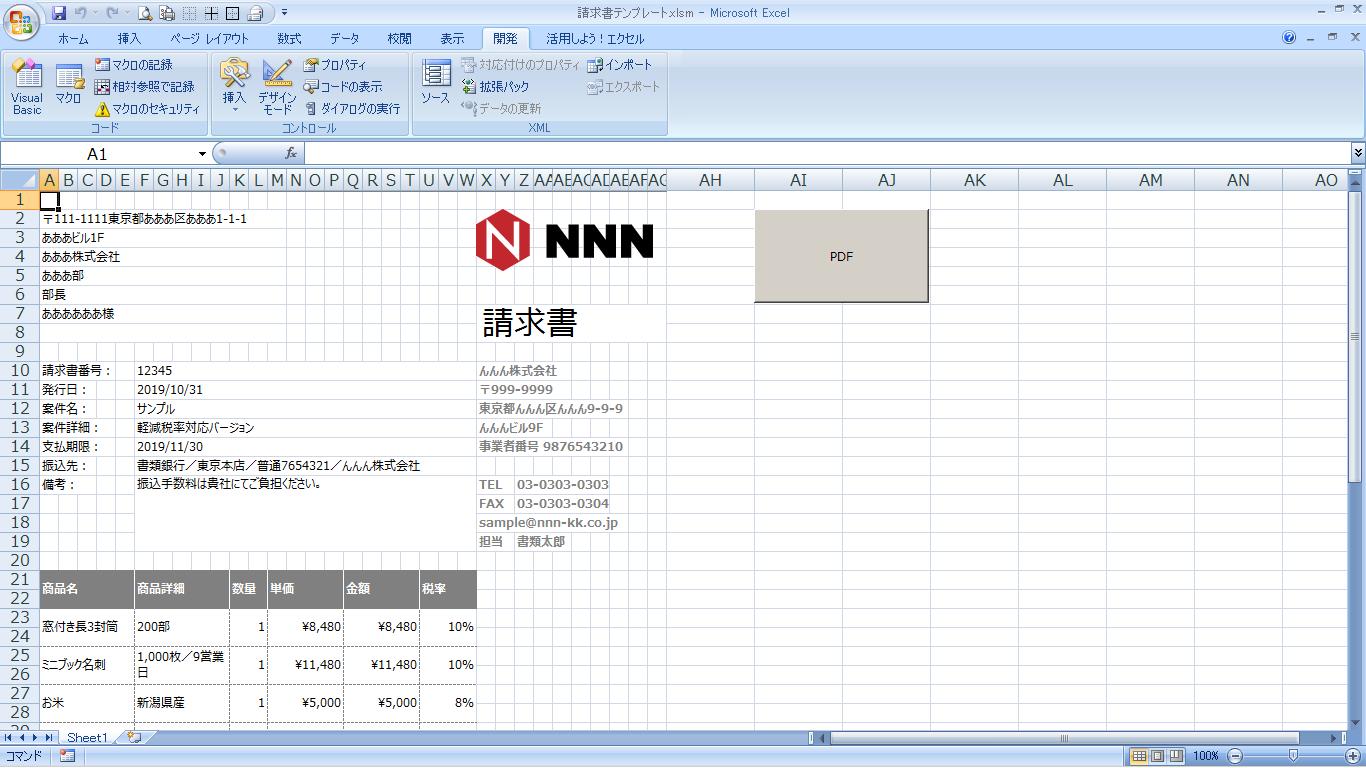The height and width of the screenshot is (768, 1366).
Task: Switch to Page Layout view in status bar
Action: coord(1158,756)
